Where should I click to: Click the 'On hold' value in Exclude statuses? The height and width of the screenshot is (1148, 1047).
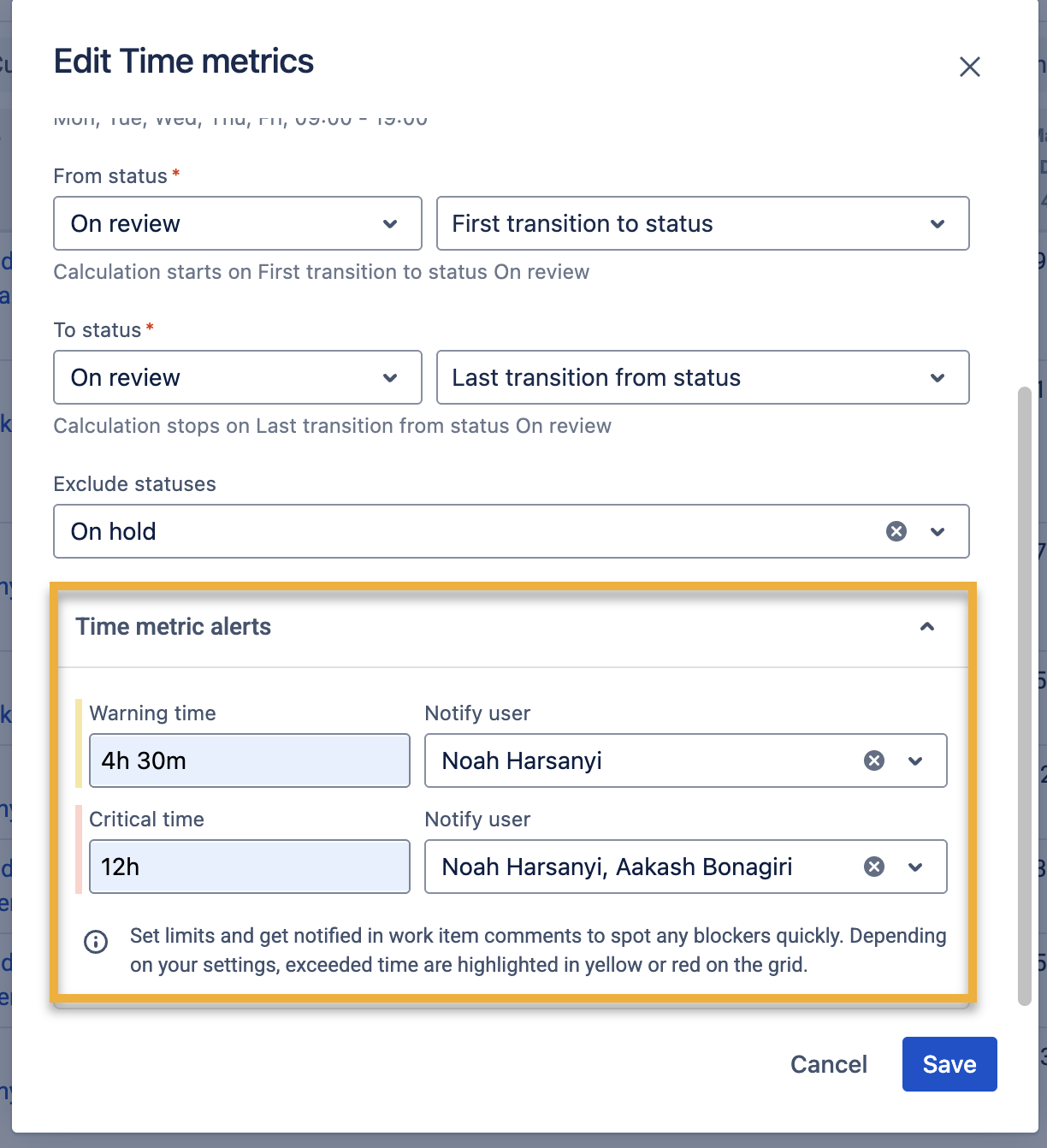[x=113, y=531]
